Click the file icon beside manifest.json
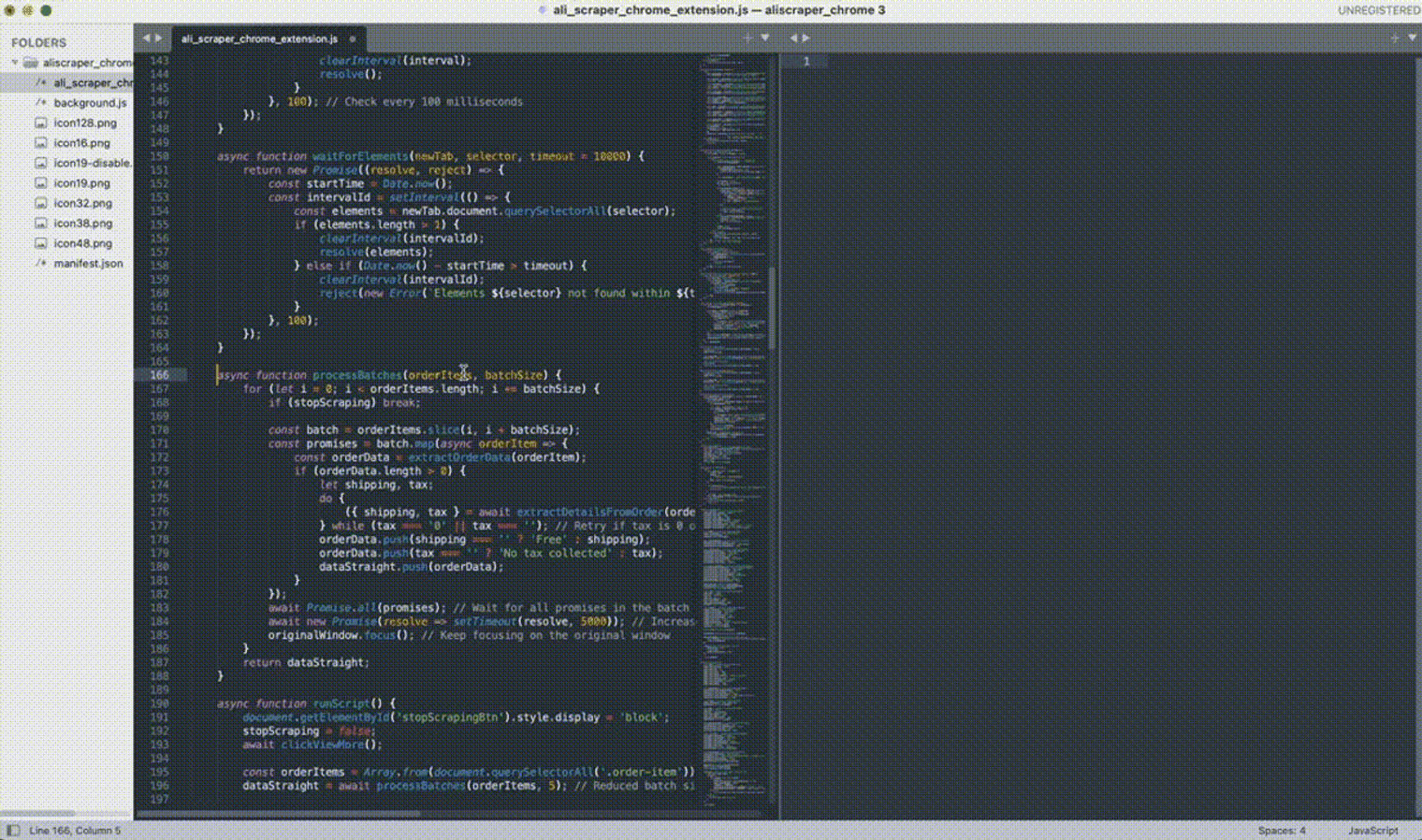 tap(40, 264)
